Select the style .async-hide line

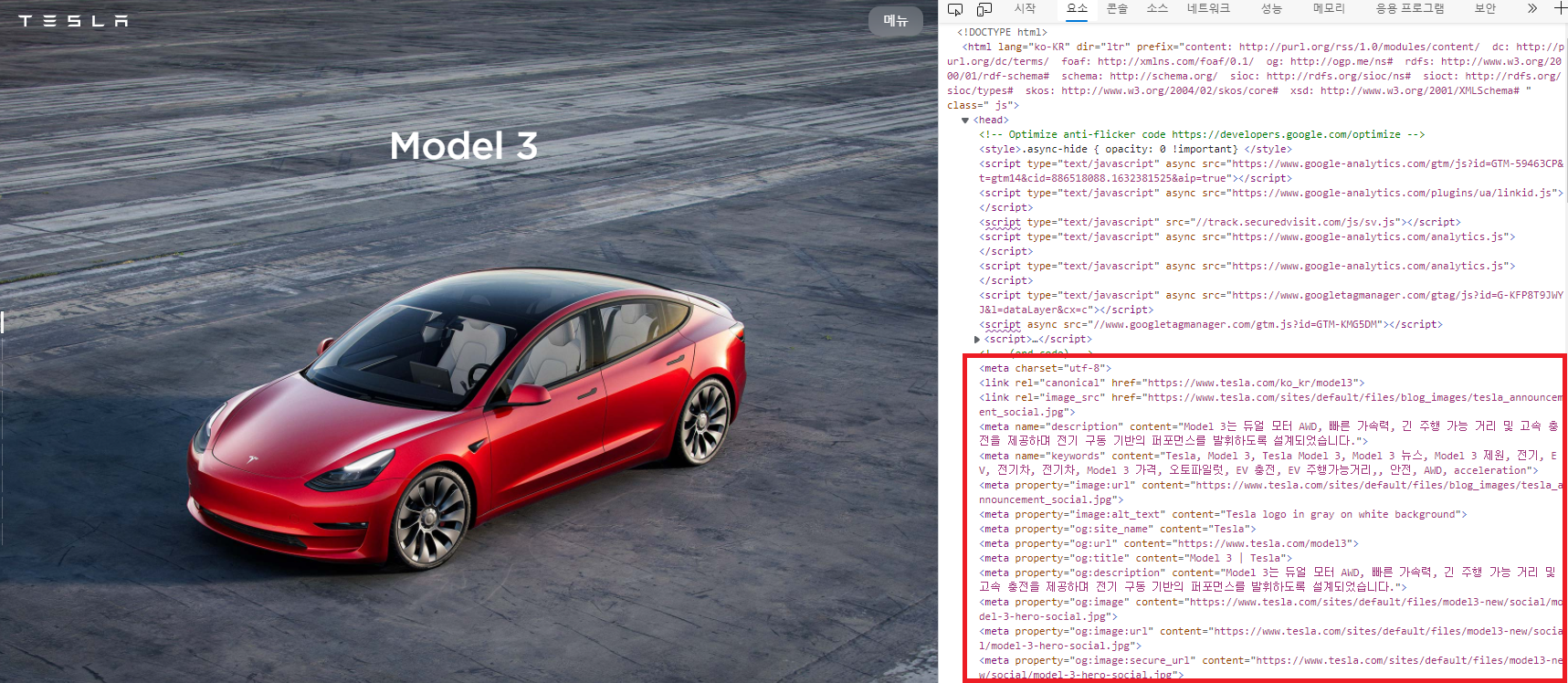[x=1135, y=149]
